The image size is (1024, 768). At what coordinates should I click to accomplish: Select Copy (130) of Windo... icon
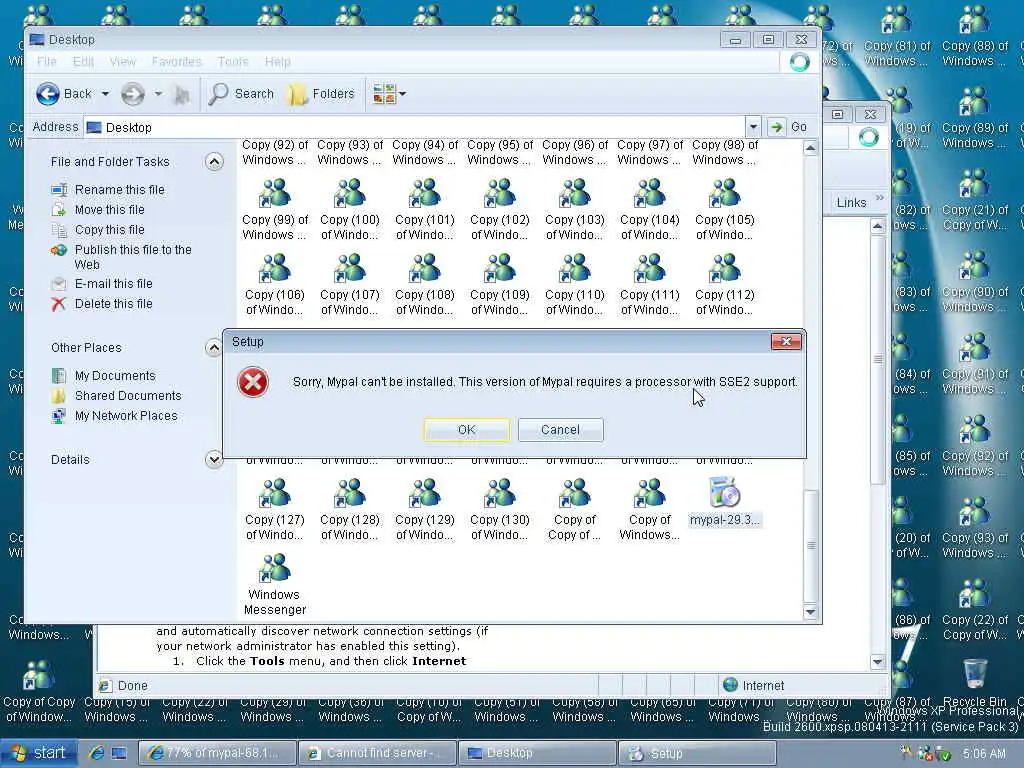pyautogui.click(x=500, y=509)
